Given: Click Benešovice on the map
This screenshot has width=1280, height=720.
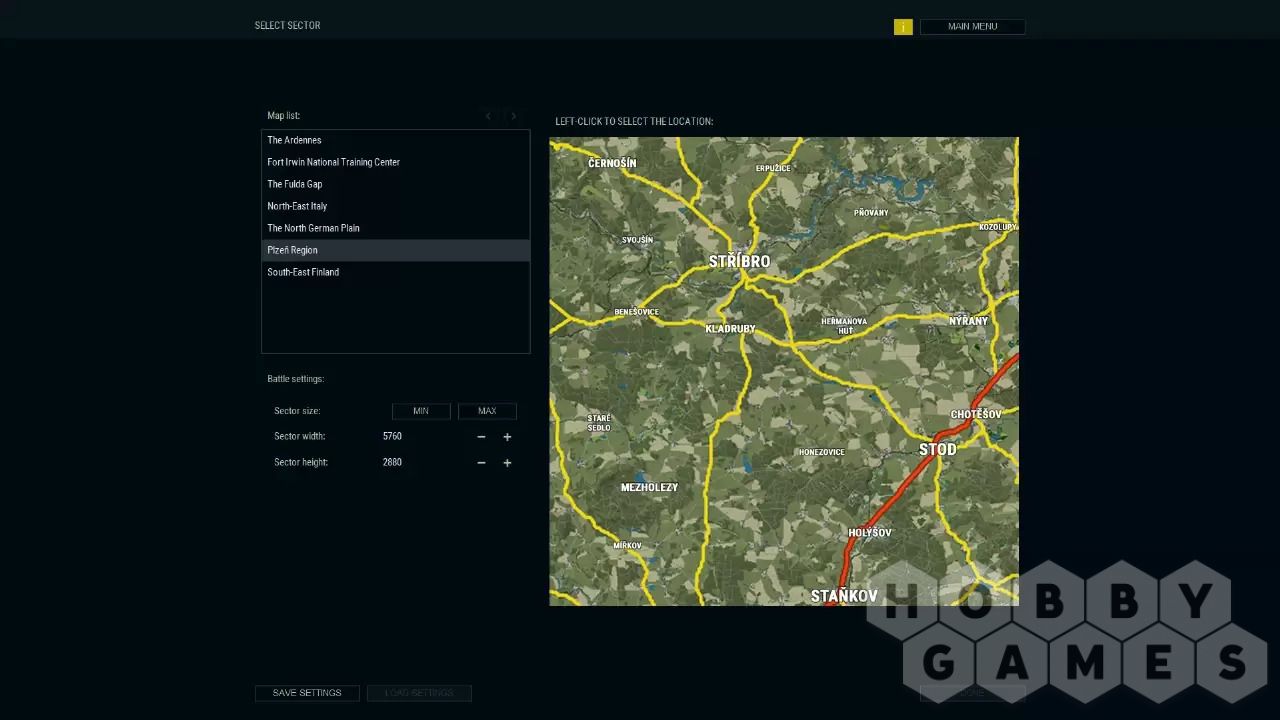Looking at the screenshot, I should (x=637, y=312).
